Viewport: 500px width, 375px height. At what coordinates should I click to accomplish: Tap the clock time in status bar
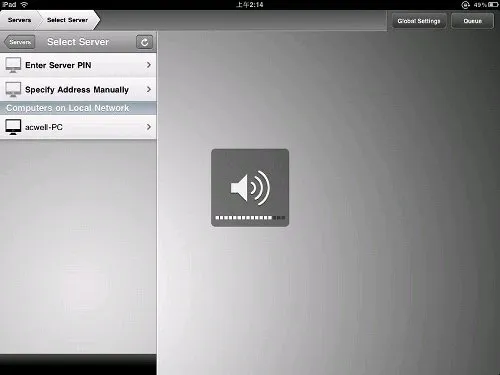(x=250, y=5)
